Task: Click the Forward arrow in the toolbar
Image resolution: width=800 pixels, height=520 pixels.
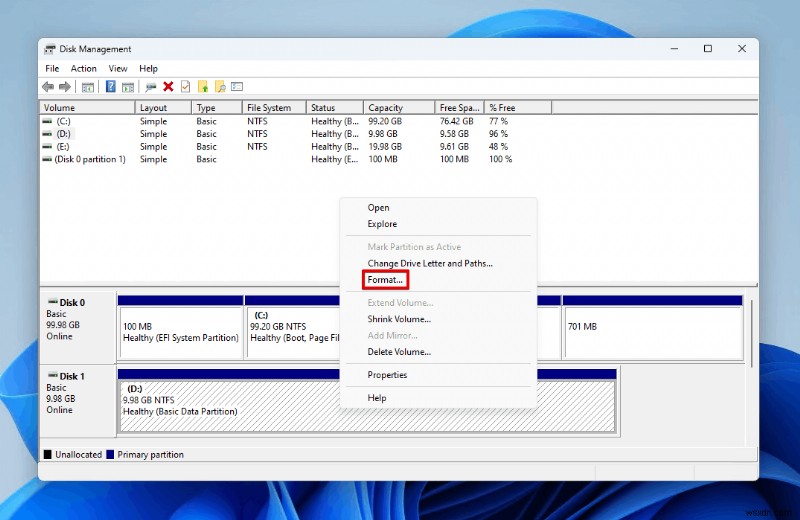Action: point(65,87)
